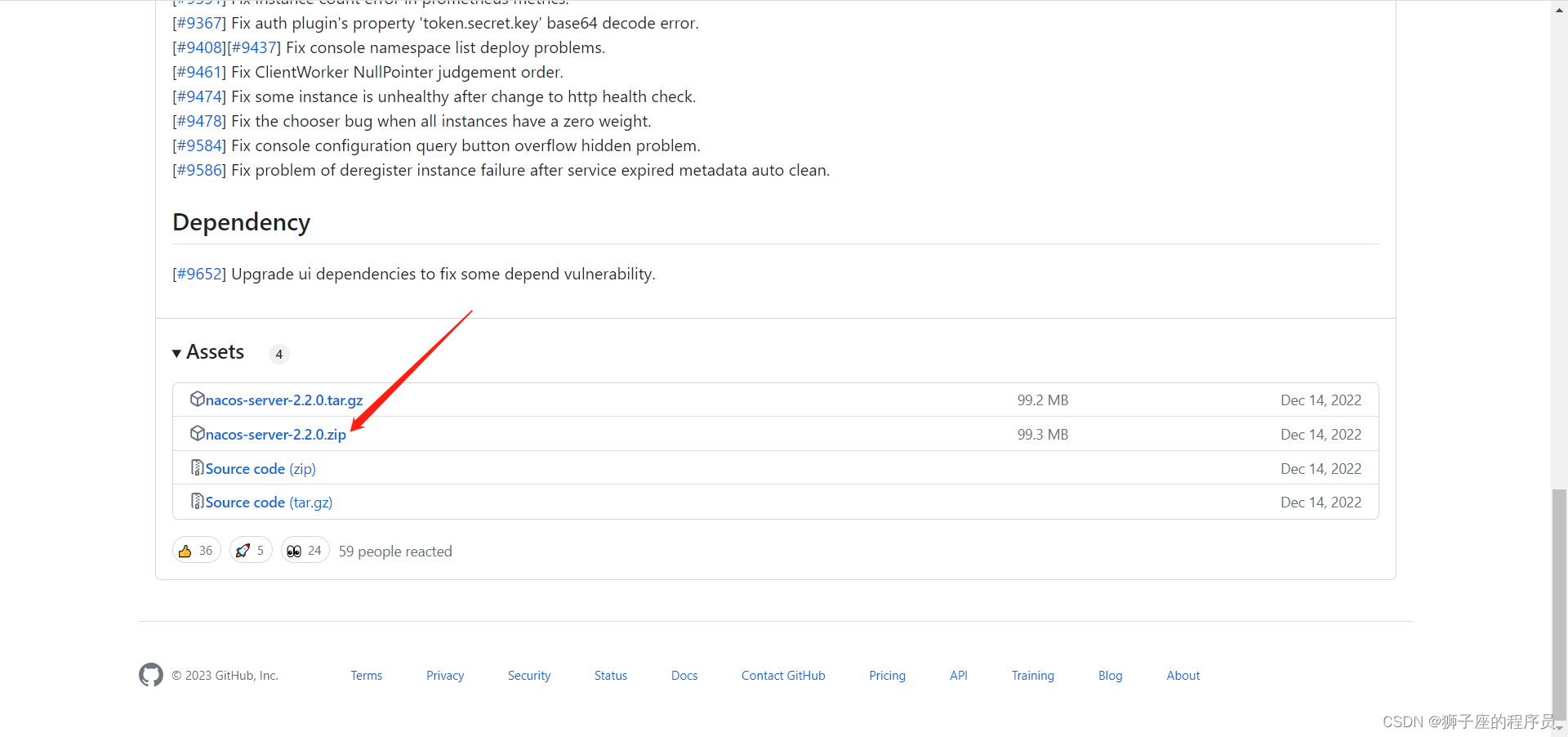Click the package icon beside nacos-server-2.2.0.tar.gz

coord(198,399)
